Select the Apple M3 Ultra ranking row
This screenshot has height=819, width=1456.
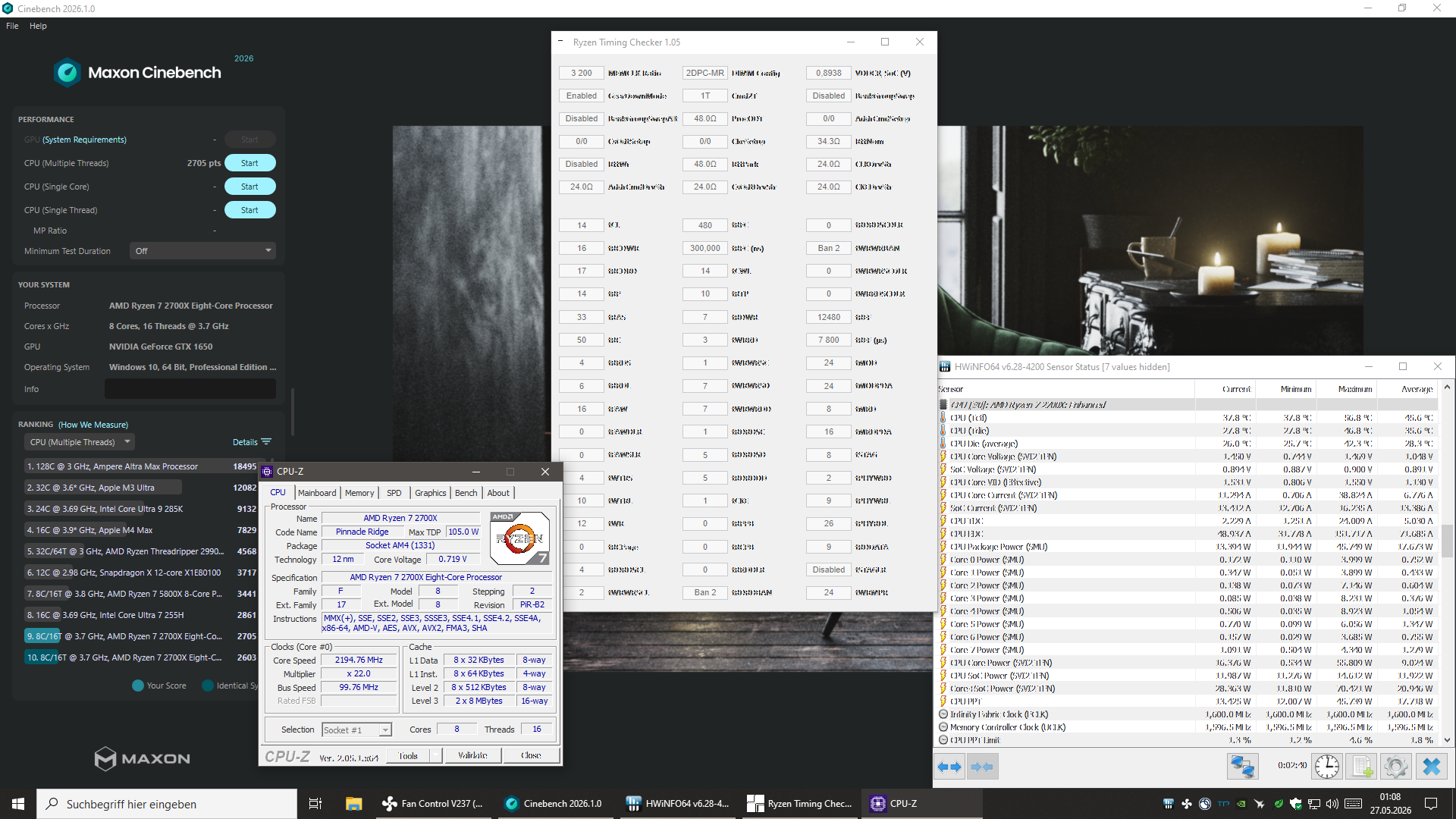pyautogui.click(x=141, y=488)
